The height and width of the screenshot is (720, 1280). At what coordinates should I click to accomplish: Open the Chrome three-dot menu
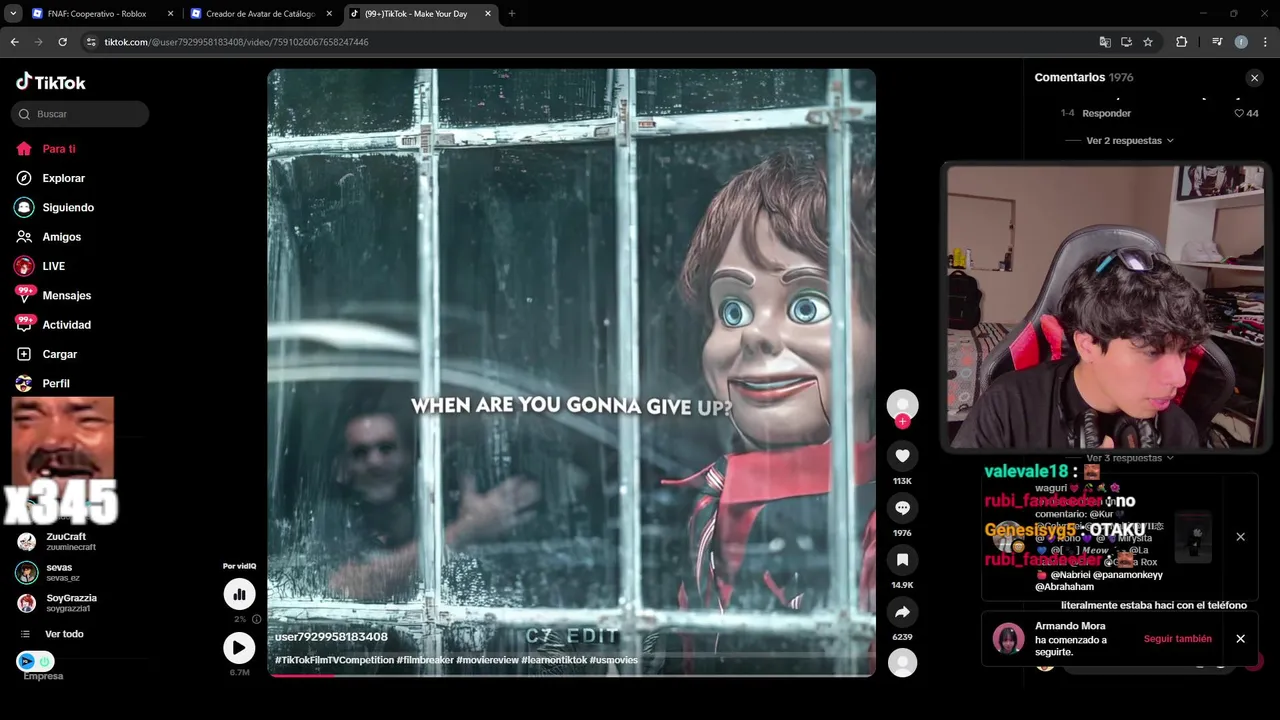tap(1265, 42)
